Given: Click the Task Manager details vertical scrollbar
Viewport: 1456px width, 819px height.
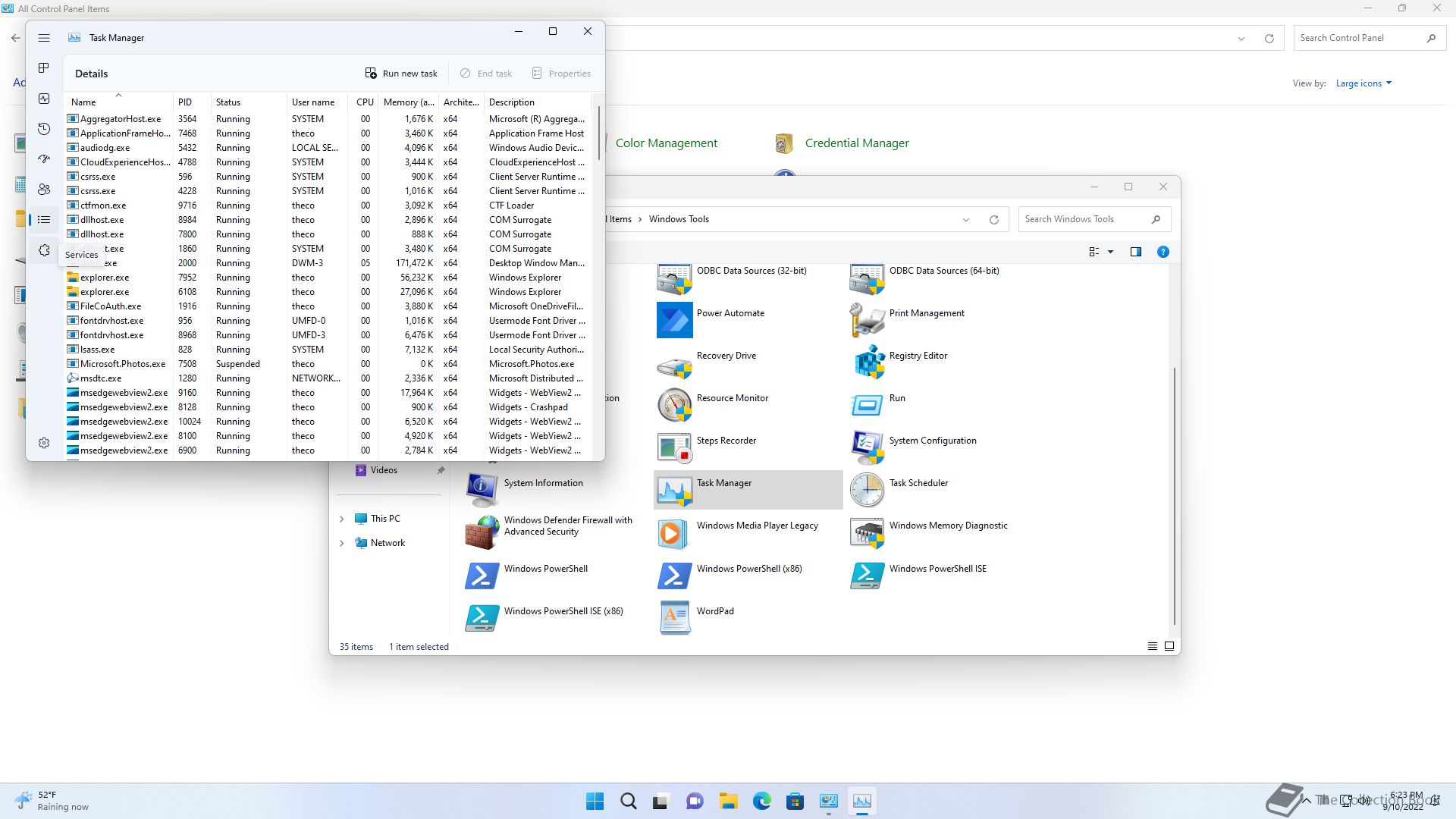Looking at the screenshot, I should (x=598, y=133).
